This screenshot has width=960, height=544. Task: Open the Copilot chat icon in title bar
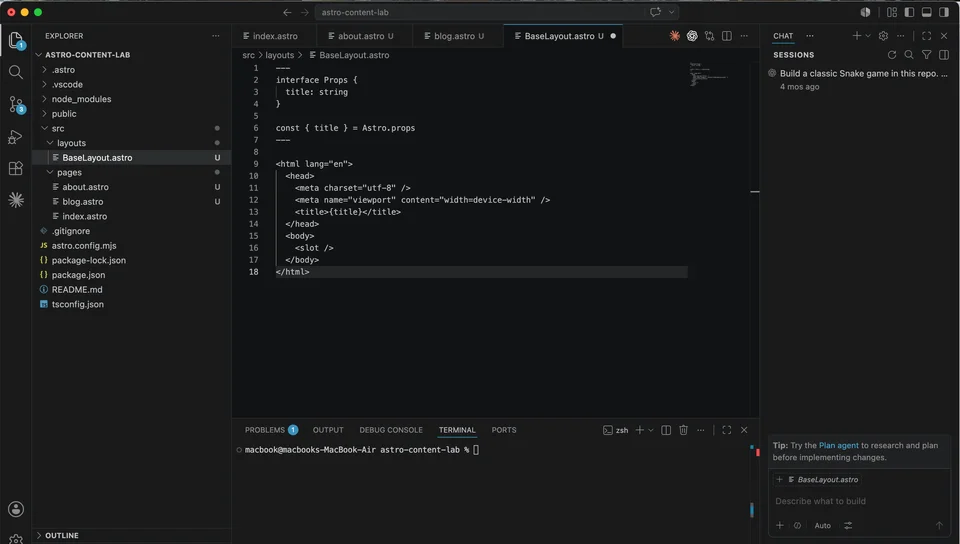(x=656, y=12)
